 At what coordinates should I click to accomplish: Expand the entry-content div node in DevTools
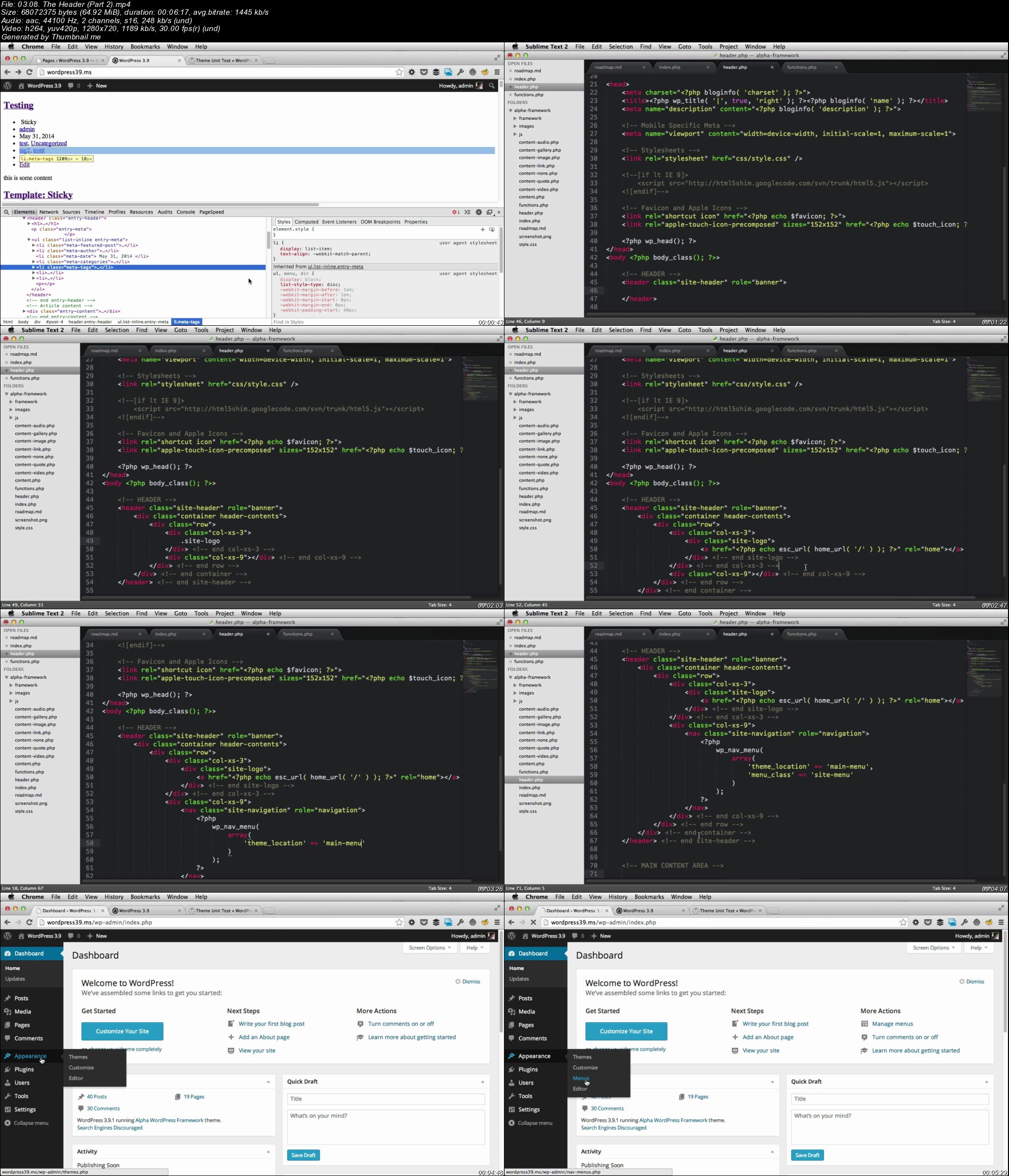click(25, 311)
